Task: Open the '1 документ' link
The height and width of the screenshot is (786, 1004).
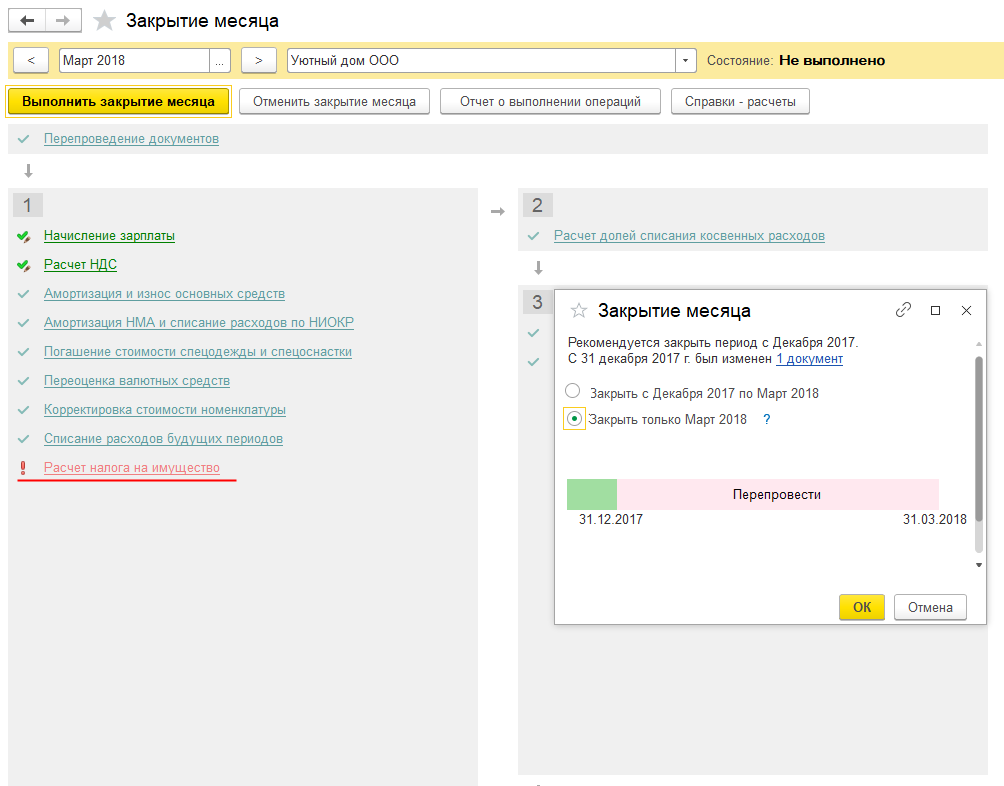Action: pos(809,359)
